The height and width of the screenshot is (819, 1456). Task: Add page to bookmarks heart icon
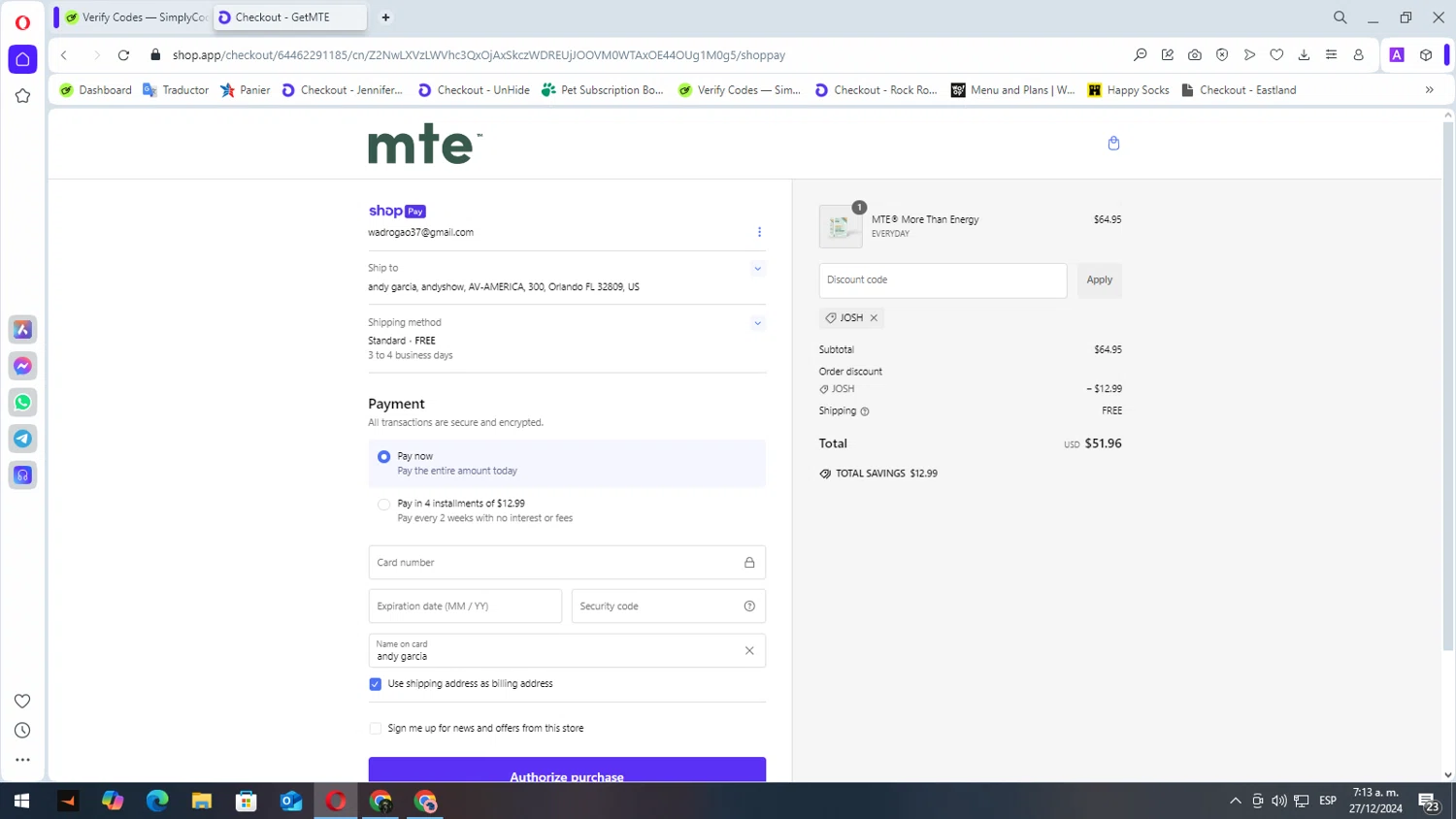click(x=1276, y=55)
